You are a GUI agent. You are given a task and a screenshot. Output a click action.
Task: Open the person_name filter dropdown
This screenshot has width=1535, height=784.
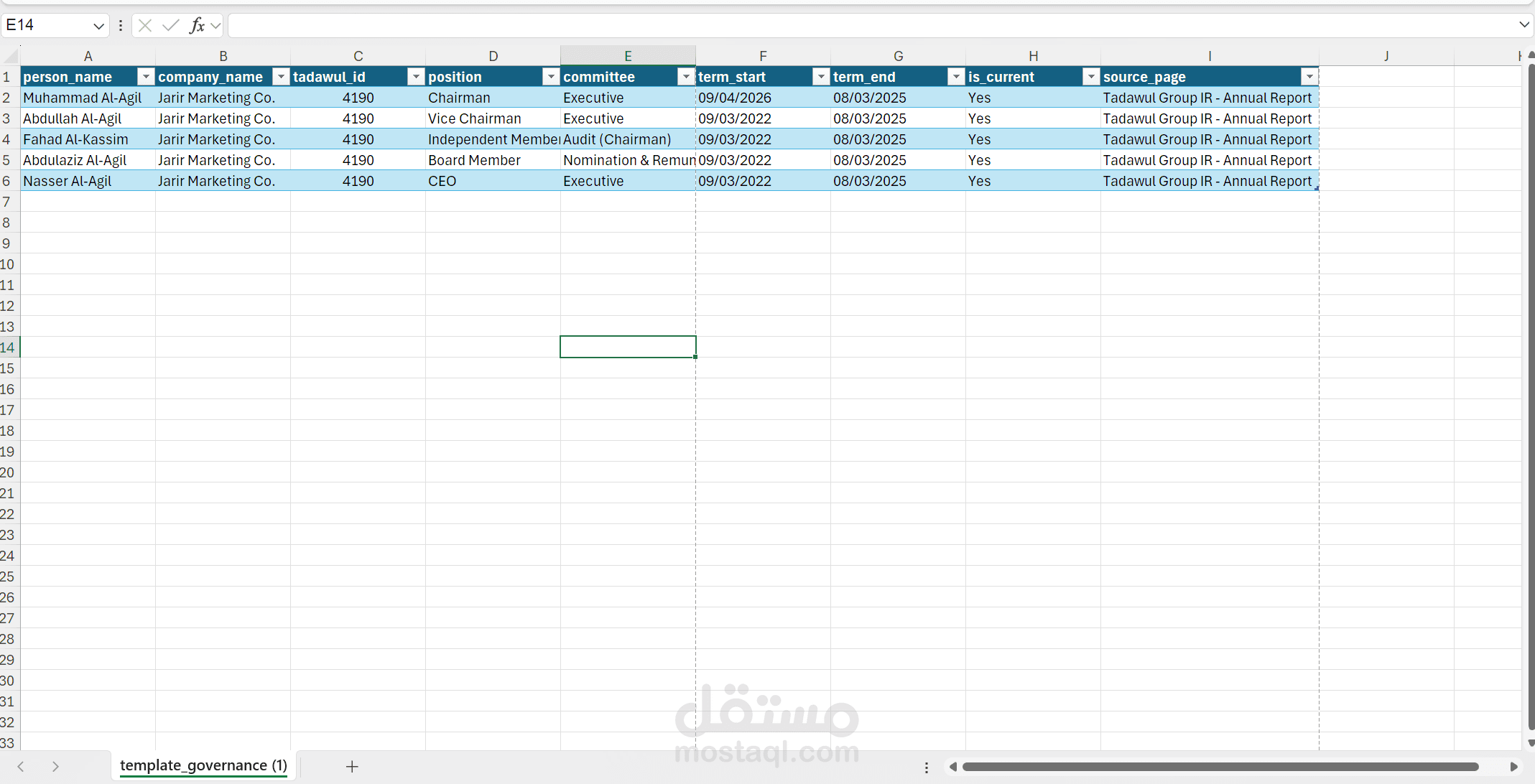click(x=146, y=77)
